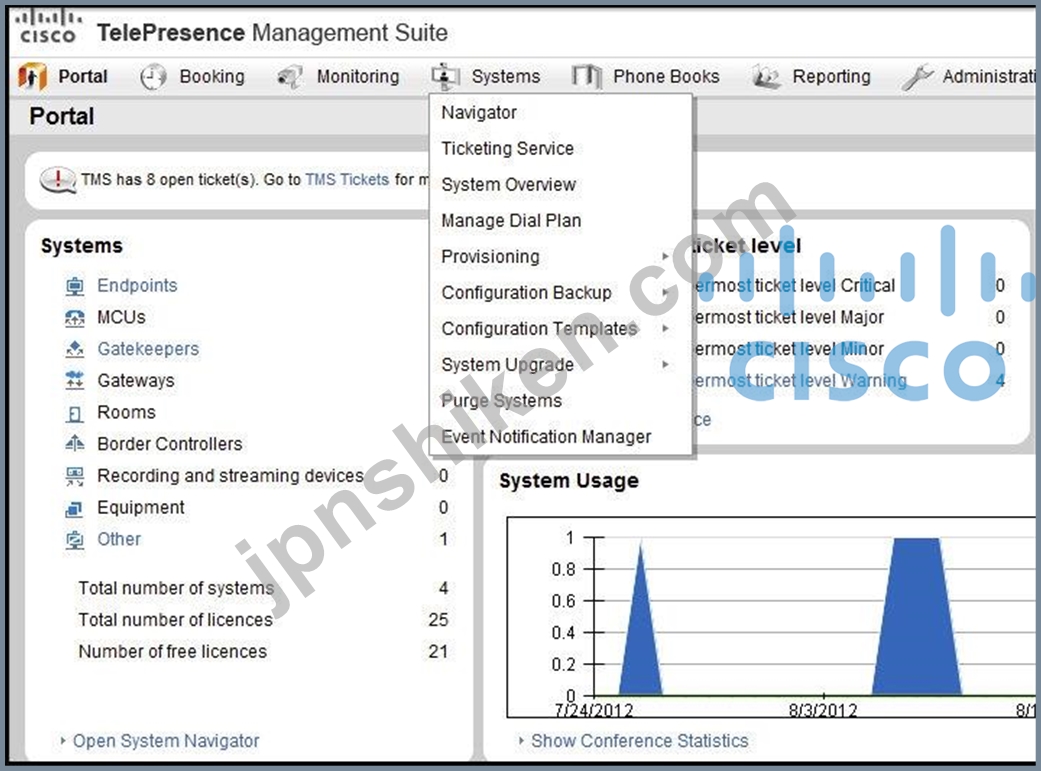This screenshot has height=771, width=1041.
Task: Follow the TMS Tickets link
Action: point(347,180)
